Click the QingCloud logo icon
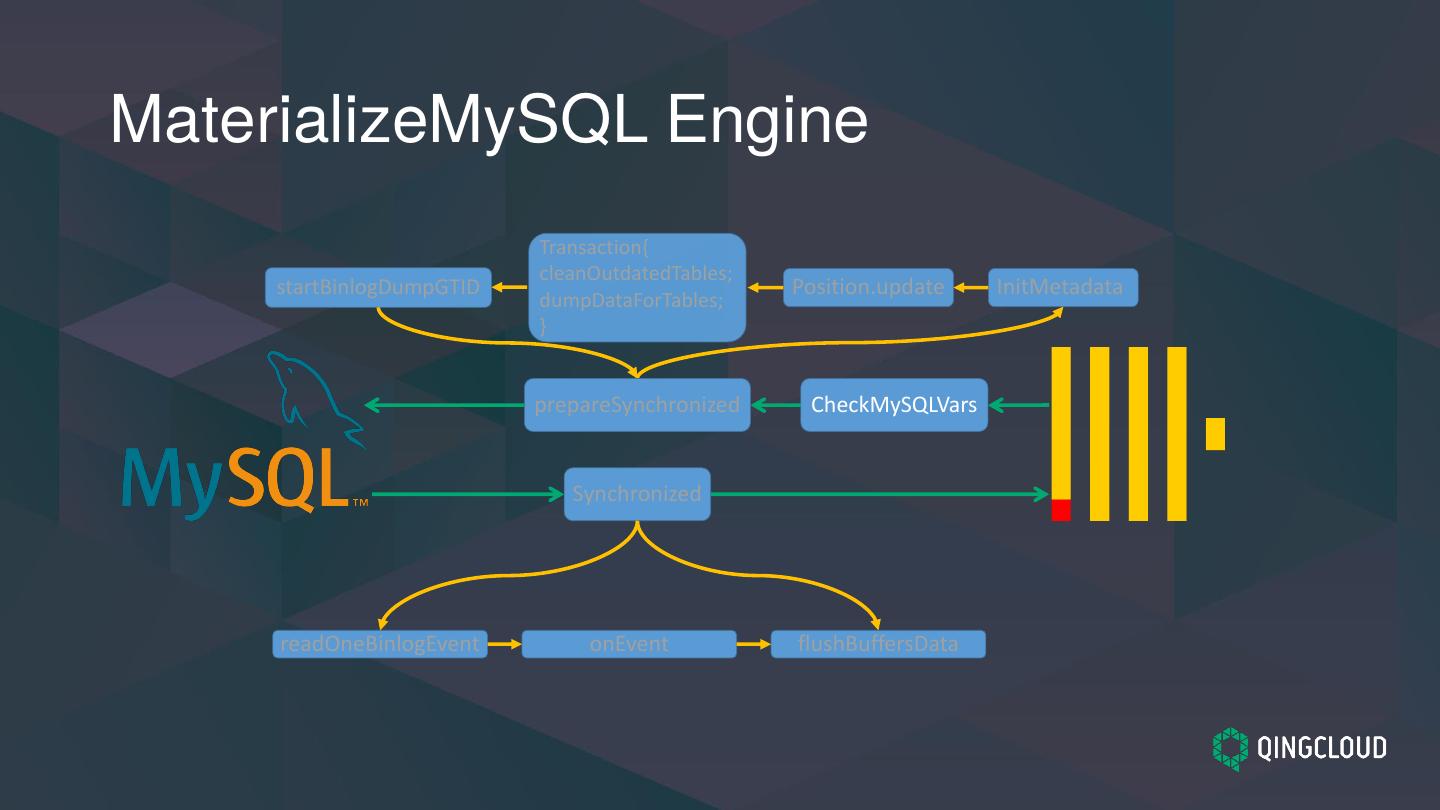This screenshot has width=1440, height=810. (1231, 748)
